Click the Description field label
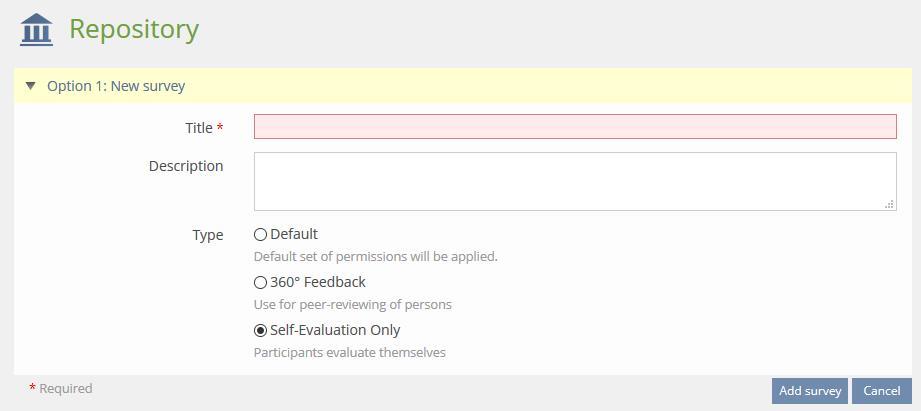This screenshot has height=411, width=921. (186, 166)
